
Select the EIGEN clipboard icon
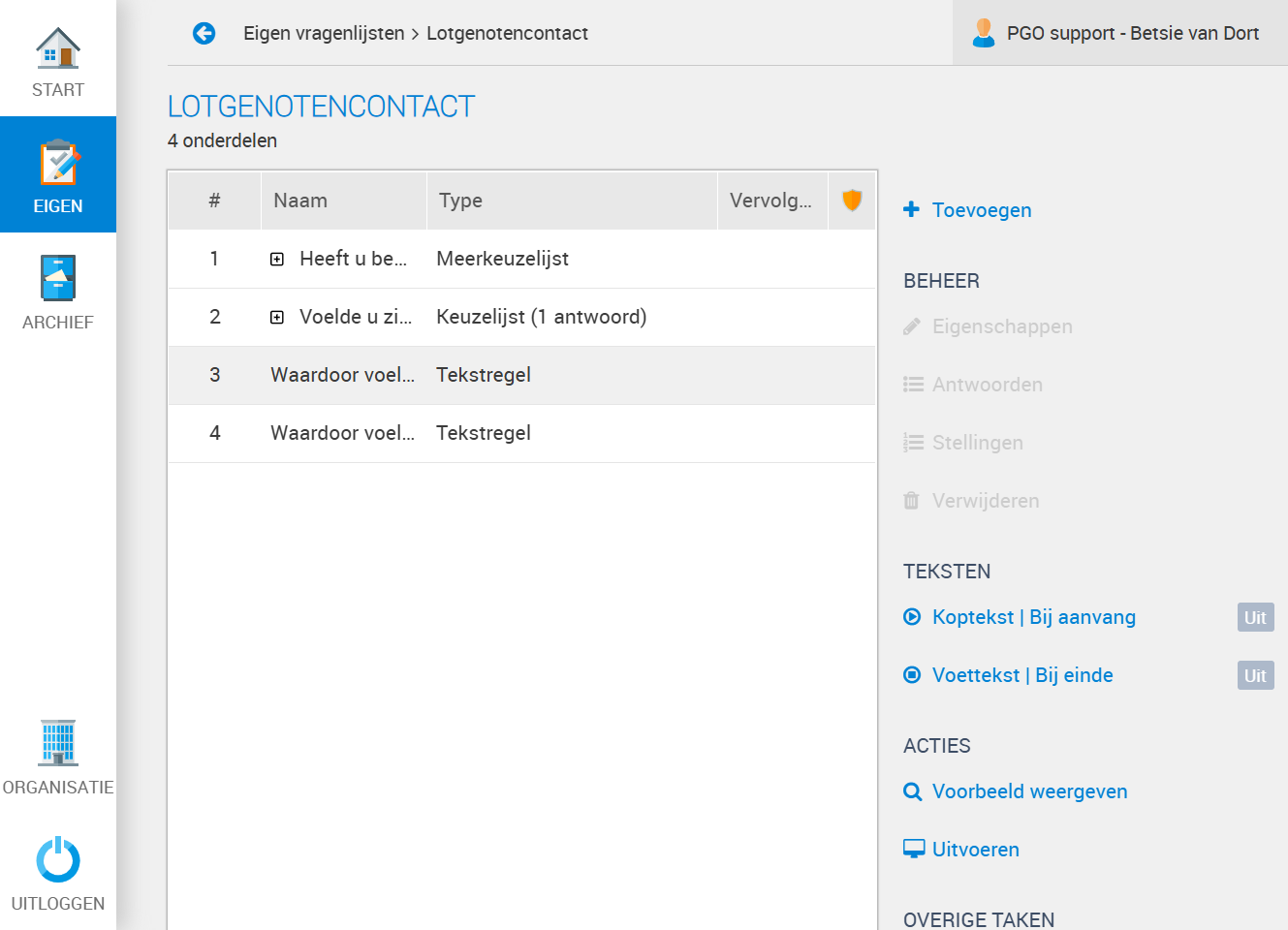[x=58, y=163]
